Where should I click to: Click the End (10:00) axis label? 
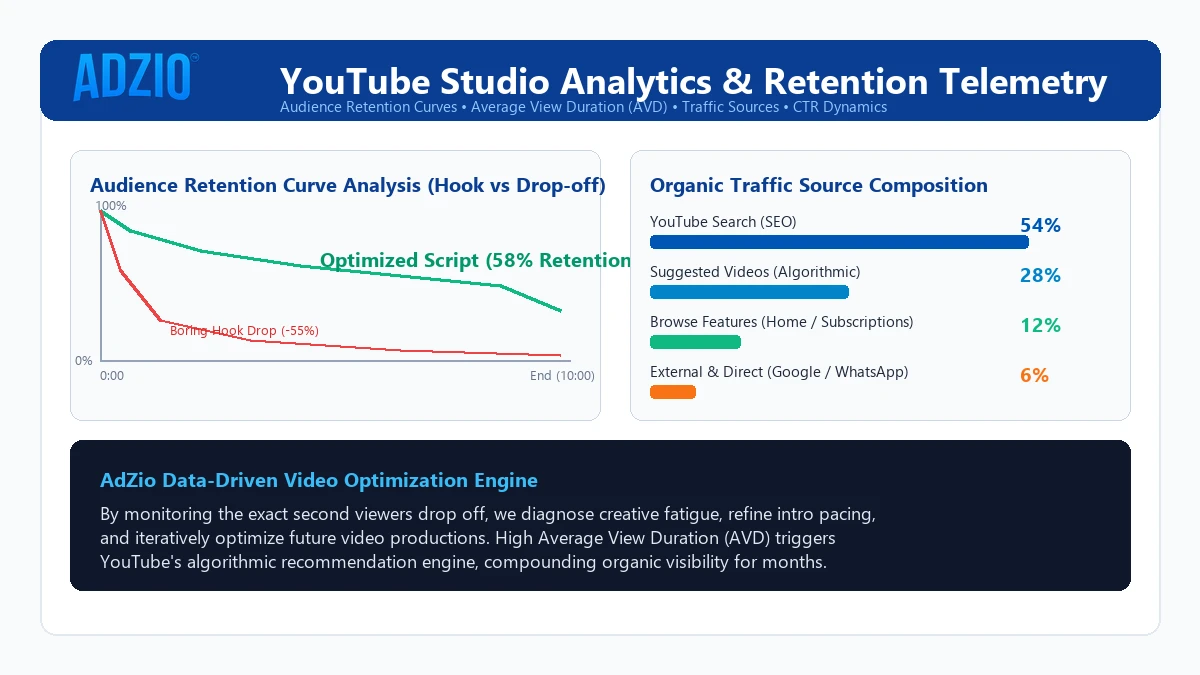pos(562,376)
